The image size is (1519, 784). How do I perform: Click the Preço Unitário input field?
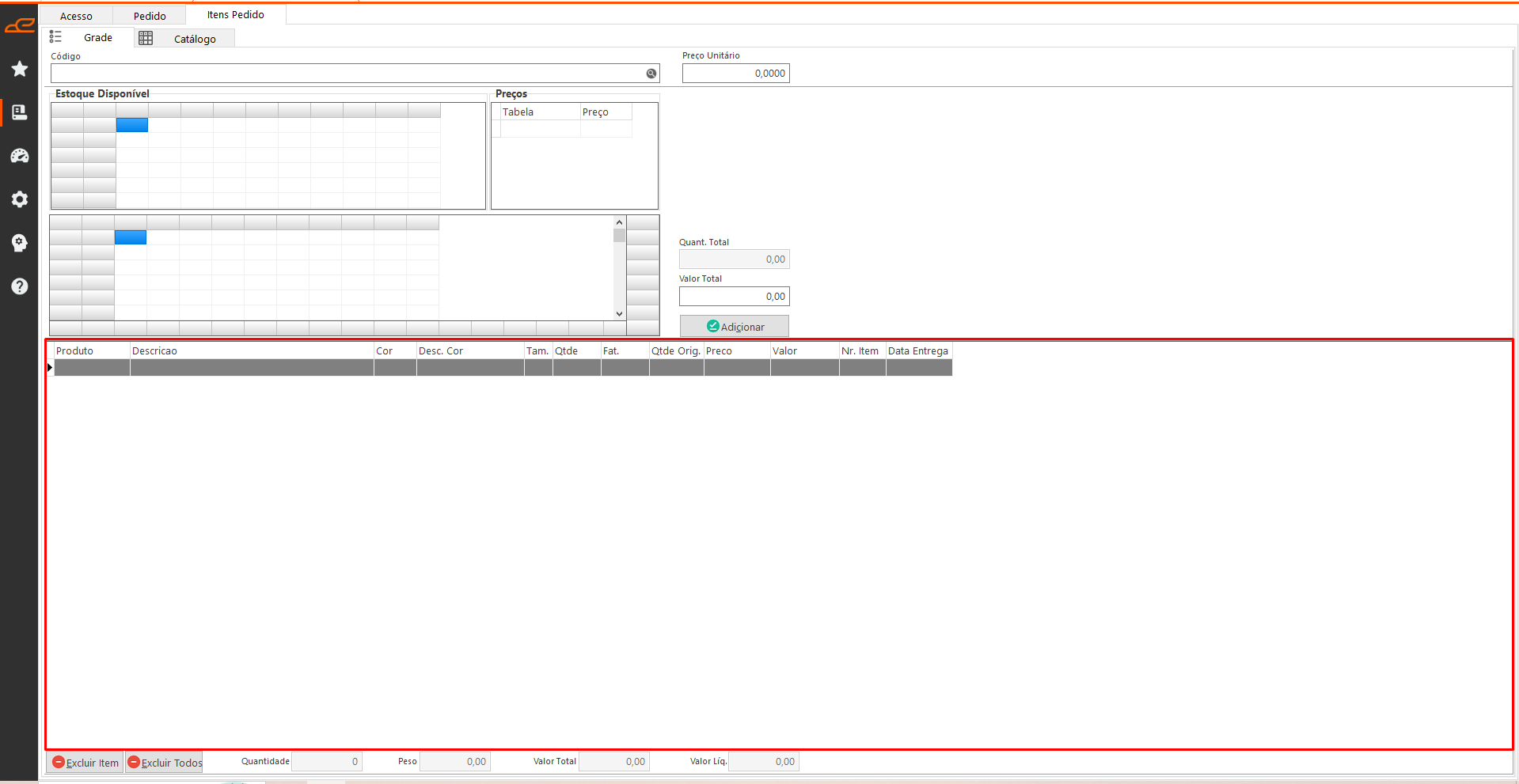(735, 74)
